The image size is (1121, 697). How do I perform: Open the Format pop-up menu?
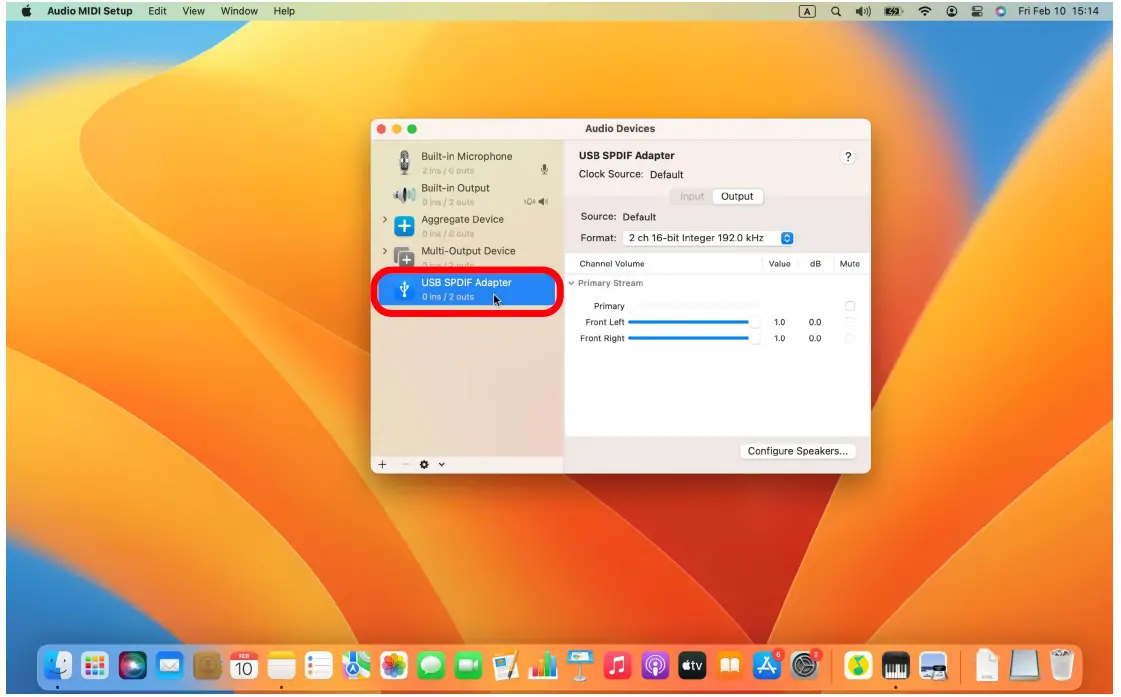(708, 238)
